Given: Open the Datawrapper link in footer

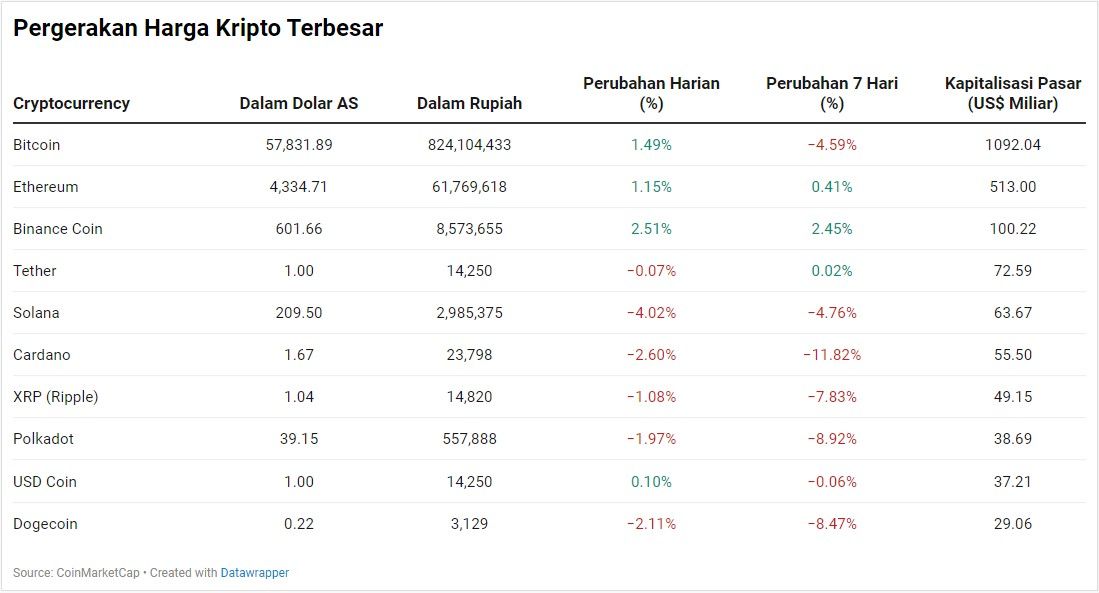Looking at the screenshot, I should 254,573.
